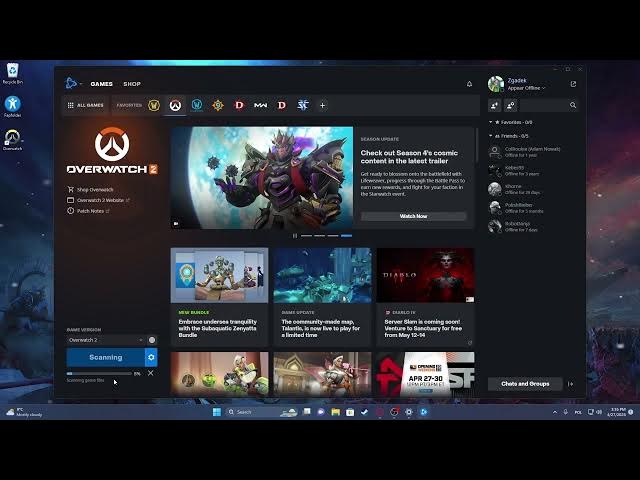This screenshot has height=480, width=640.
Task: Open the notifications bell
Action: (x=469, y=84)
